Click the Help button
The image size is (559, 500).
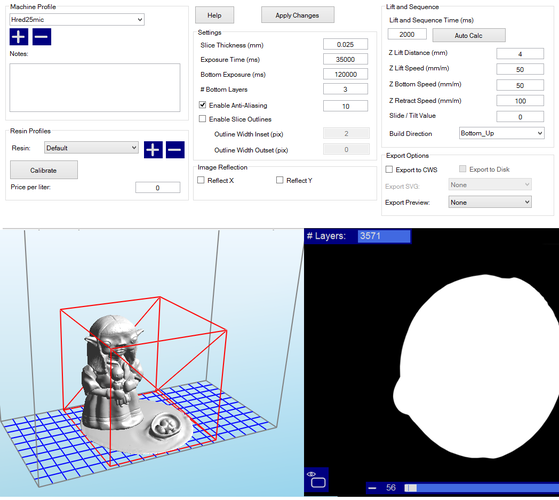[215, 15]
